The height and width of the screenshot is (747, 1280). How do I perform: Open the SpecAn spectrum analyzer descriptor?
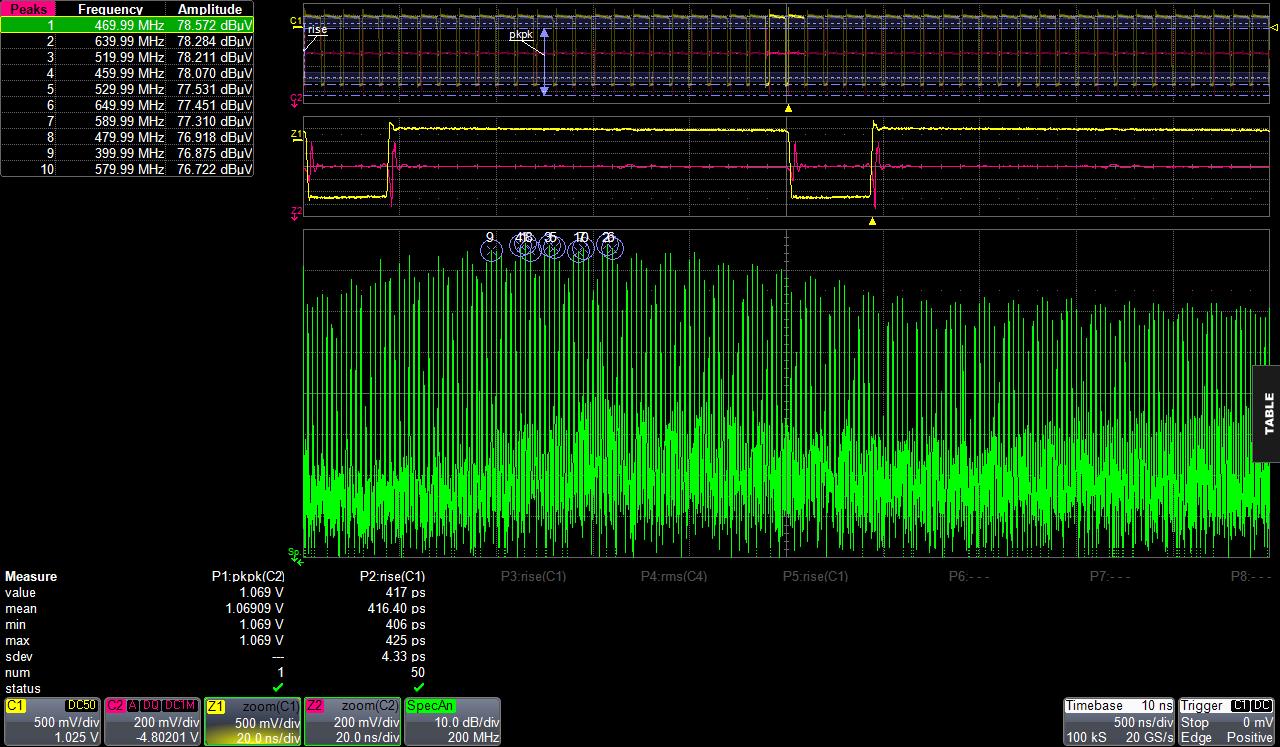tap(452, 721)
